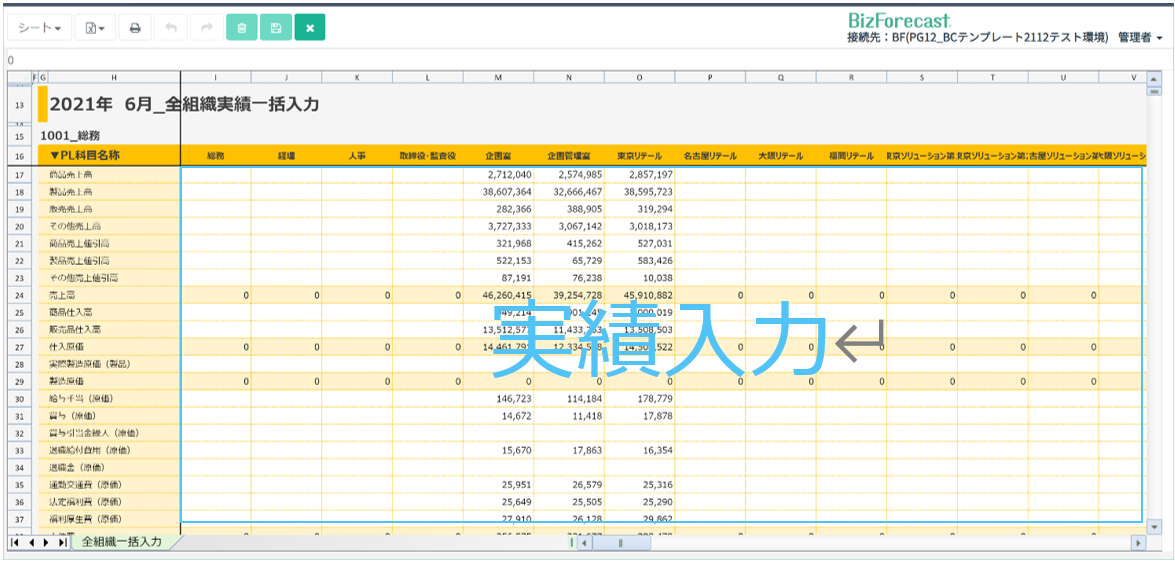Click the redo arrow icon

(206, 28)
